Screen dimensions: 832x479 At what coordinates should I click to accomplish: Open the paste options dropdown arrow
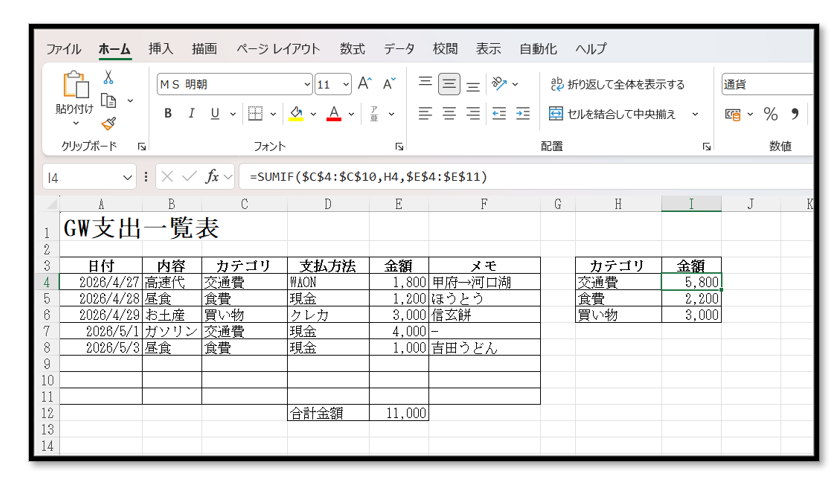pos(75,123)
